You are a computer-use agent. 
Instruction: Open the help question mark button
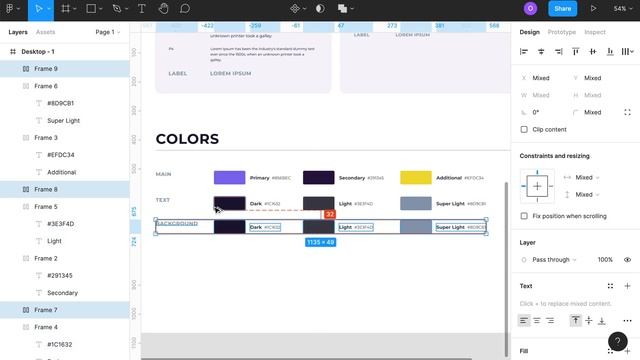point(618,341)
